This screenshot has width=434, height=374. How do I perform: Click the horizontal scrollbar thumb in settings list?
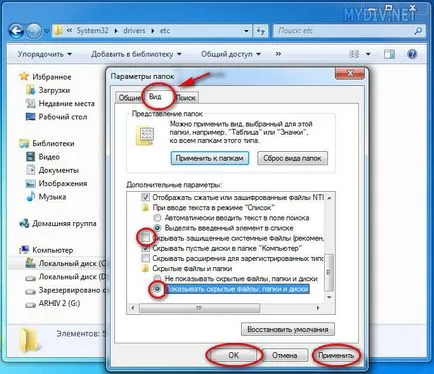[x=199, y=308]
